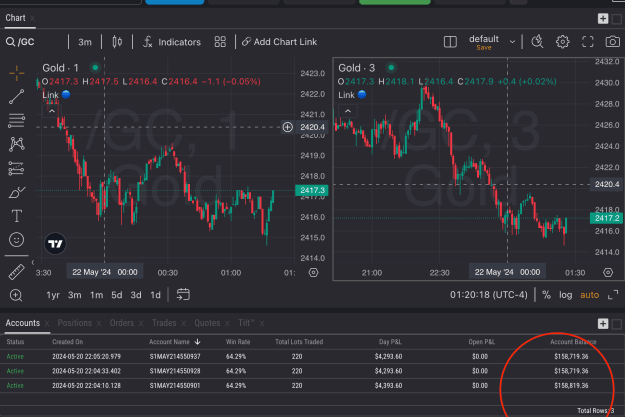Take a chart snapshot with camera icon
The height and width of the screenshot is (417, 625).
613,41
